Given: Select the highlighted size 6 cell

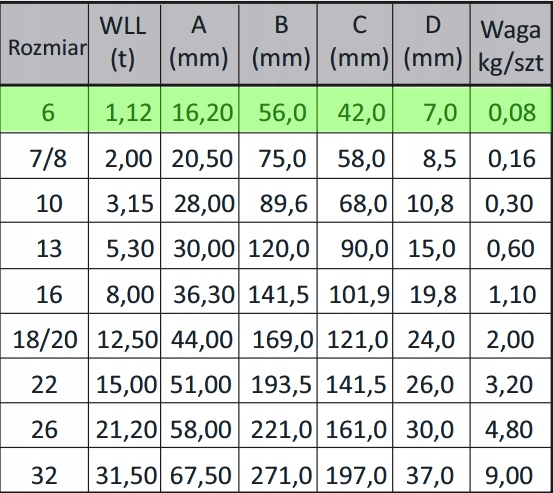Looking at the screenshot, I should click(x=44, y=109).
